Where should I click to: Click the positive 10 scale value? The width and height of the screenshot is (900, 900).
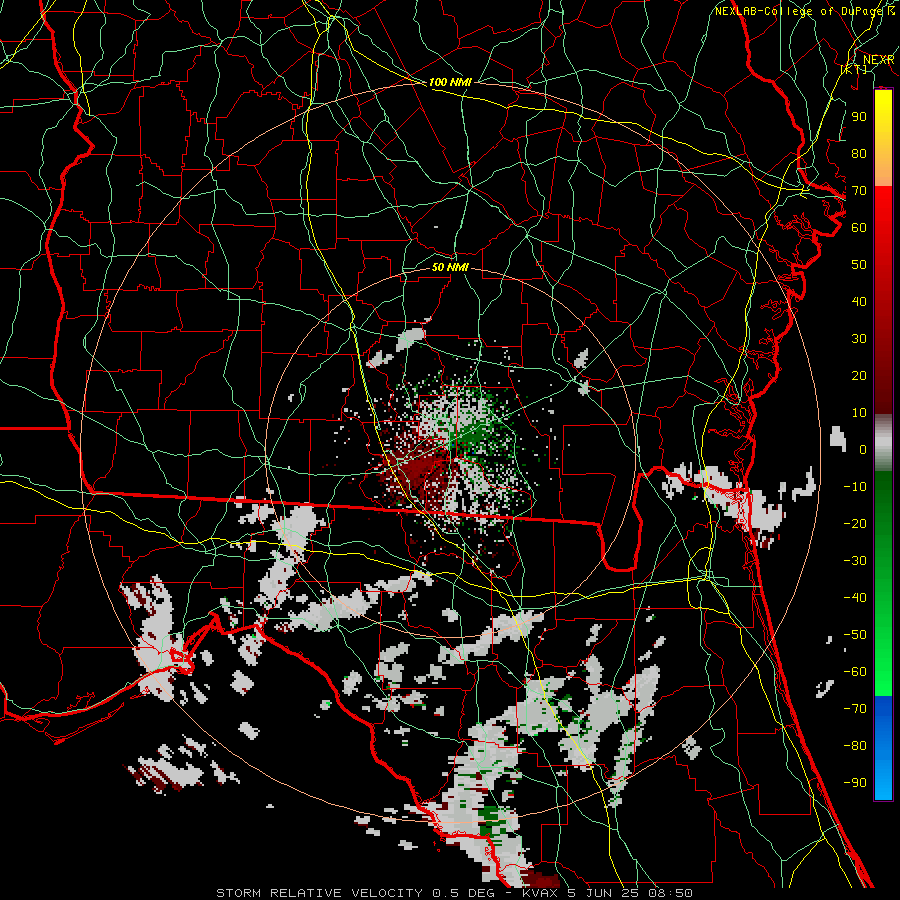[x=859, y=413]
